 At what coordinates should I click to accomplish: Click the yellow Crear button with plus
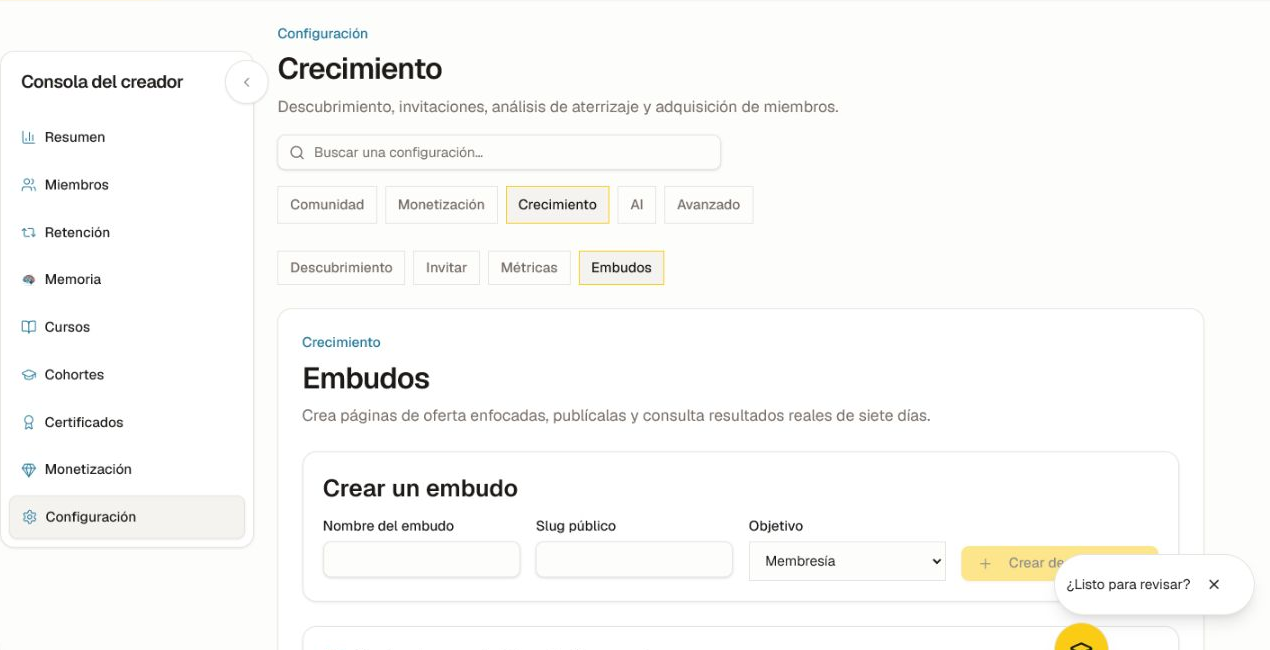coord(1059,563)
